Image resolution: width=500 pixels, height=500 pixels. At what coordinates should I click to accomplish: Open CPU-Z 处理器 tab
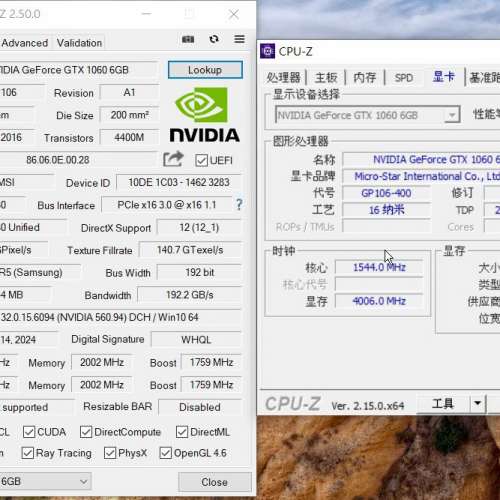(x=283, y=77)
